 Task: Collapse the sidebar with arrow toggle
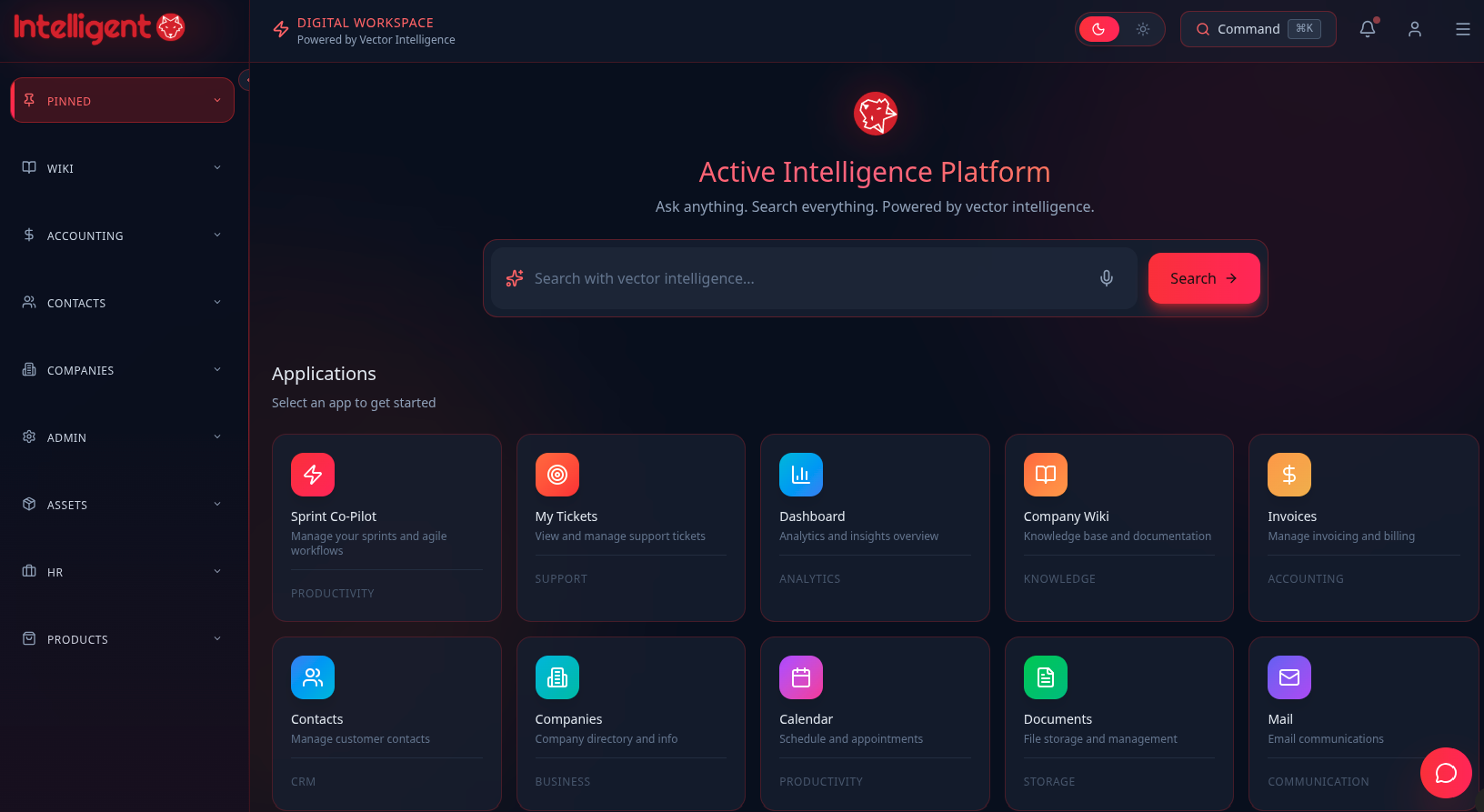(245, 80)
